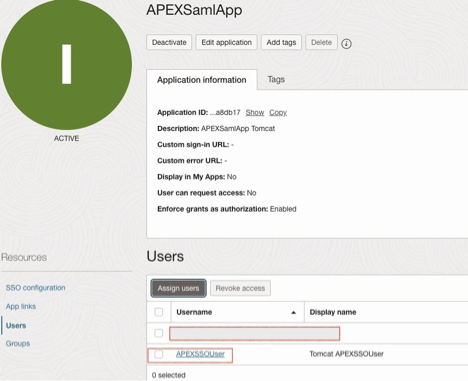468x381 pixels.
Task: Open Groups in the Resources menu
Action: (18, 343)
